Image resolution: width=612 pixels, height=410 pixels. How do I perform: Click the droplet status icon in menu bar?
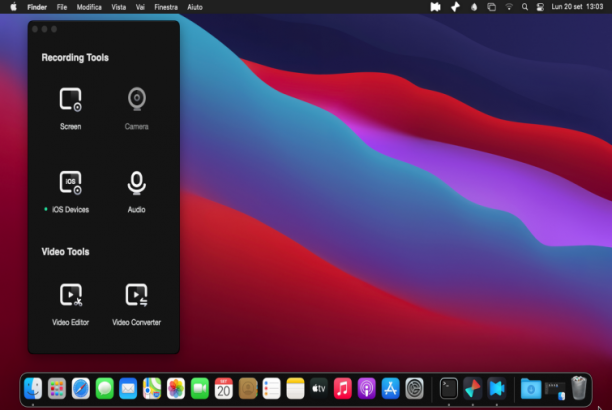click(x=474, y=7)
